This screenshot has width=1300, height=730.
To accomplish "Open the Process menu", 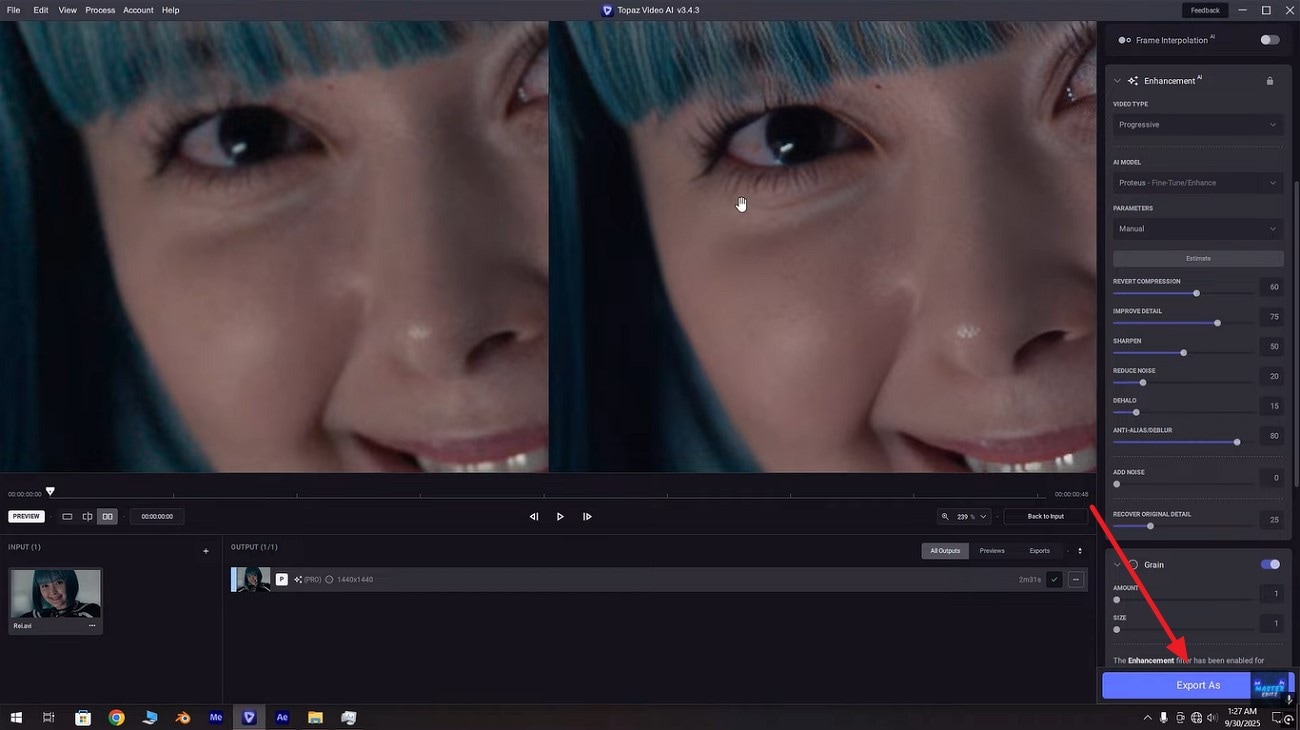I will (100, 10).
